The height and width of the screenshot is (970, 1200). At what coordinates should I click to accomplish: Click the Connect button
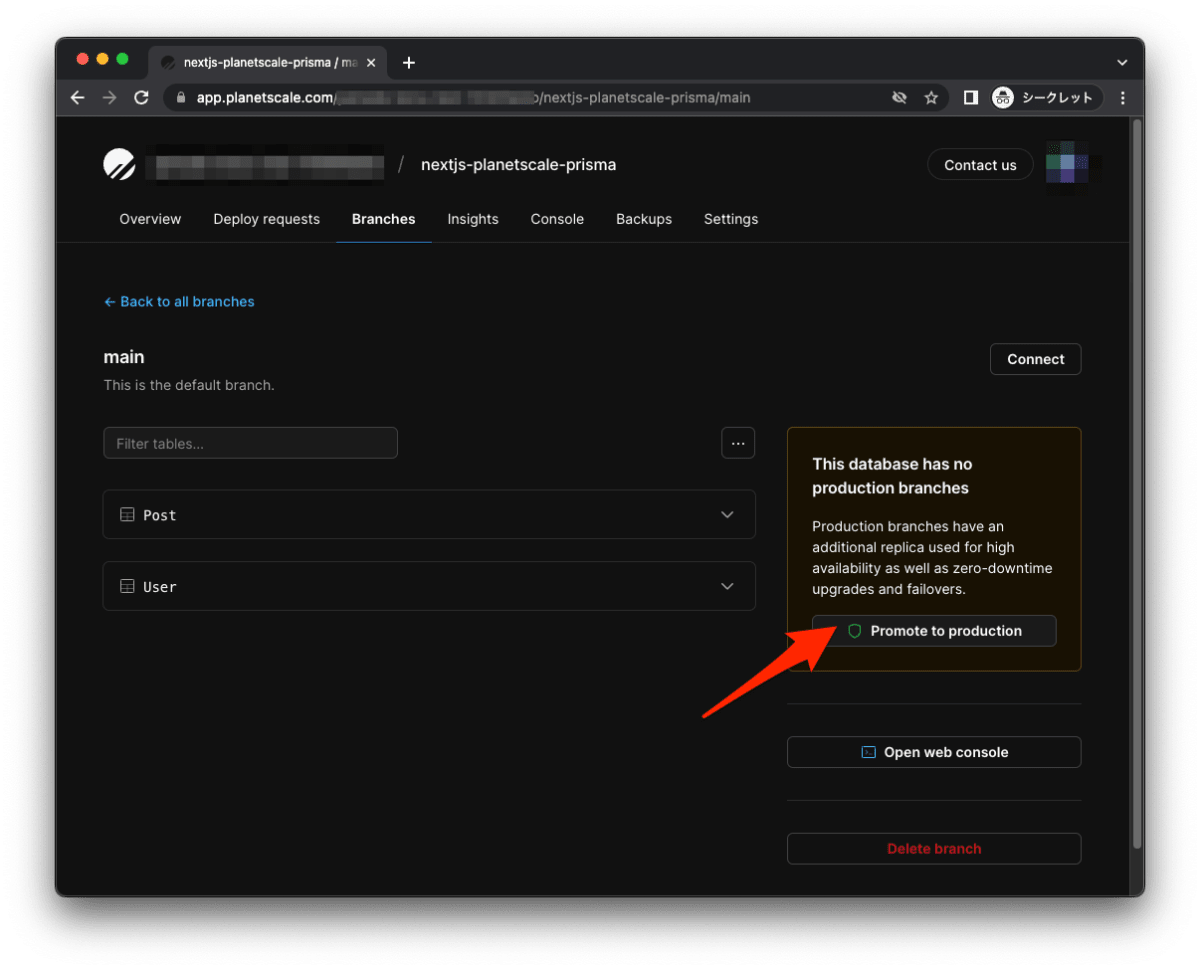pyautogui.click(x=1035, y=359)
